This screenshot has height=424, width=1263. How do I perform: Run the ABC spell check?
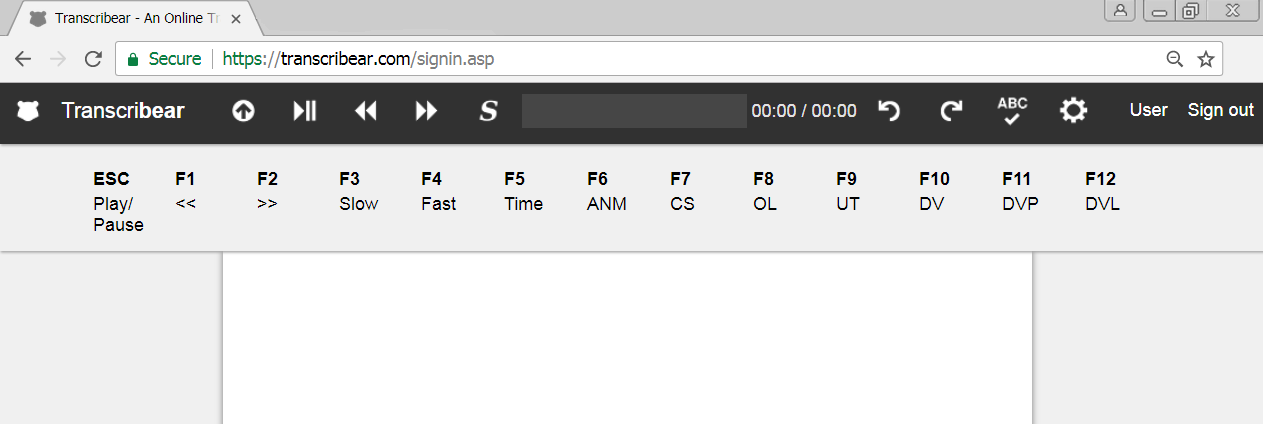[x=1012, y=111]
